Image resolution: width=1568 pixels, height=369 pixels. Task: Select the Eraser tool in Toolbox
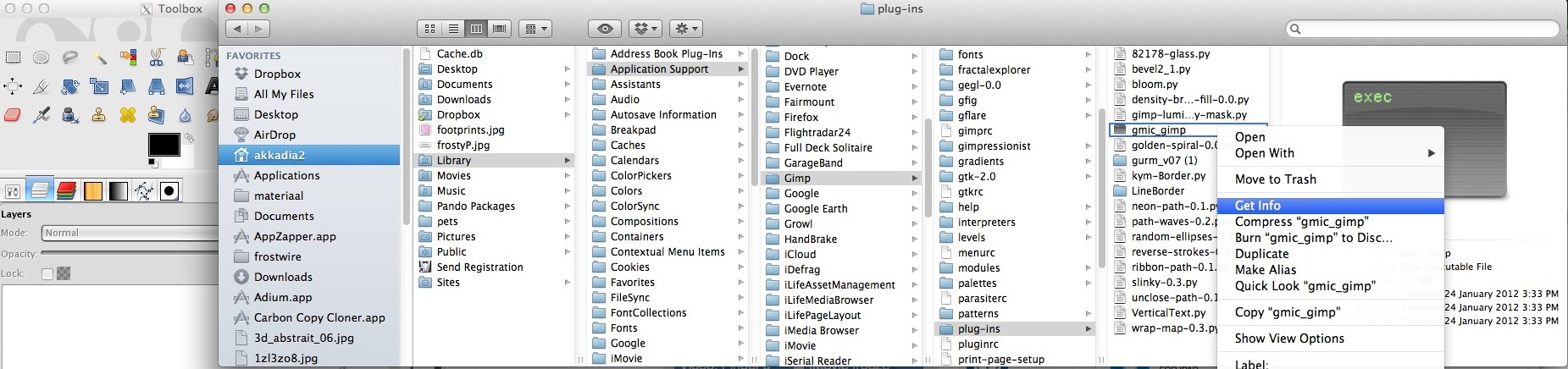[x=13, y=115]
